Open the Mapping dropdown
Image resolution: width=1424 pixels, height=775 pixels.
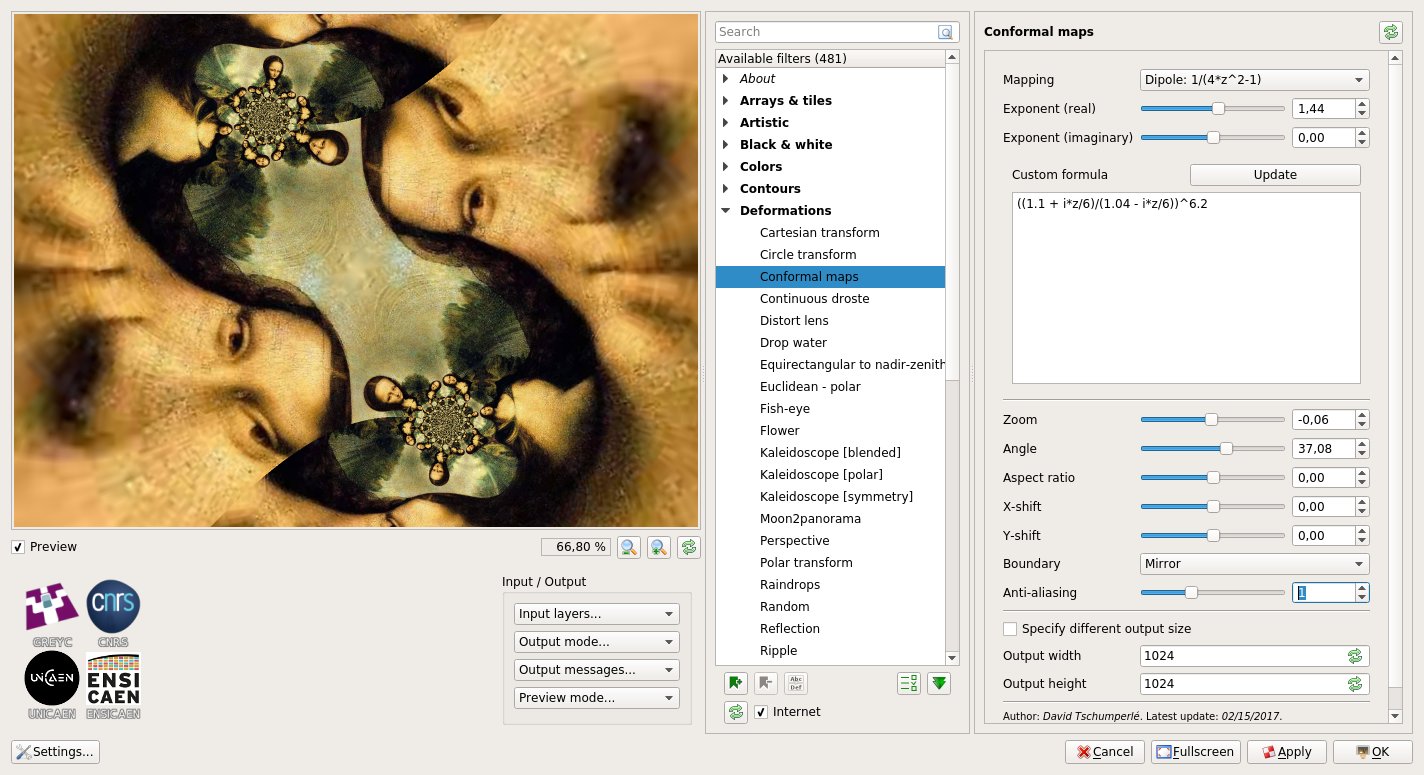pyautogui.click(x=1255, y=80)
